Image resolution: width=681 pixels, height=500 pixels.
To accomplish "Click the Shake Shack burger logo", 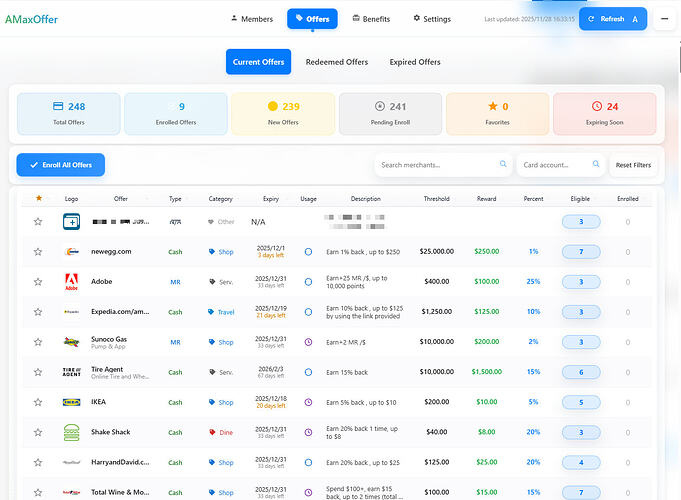I will 72,432.
